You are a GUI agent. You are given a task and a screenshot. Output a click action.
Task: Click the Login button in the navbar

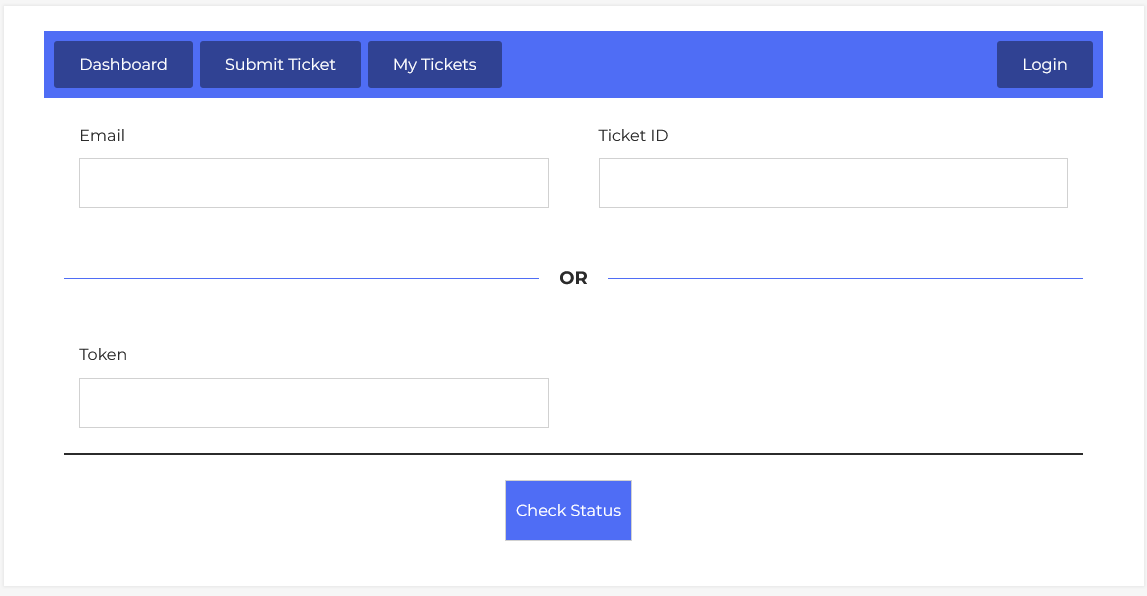coord(1044,64)
